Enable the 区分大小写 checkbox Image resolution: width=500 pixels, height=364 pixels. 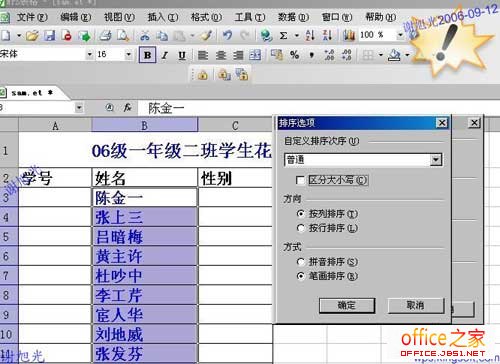[x=300, y=180]
